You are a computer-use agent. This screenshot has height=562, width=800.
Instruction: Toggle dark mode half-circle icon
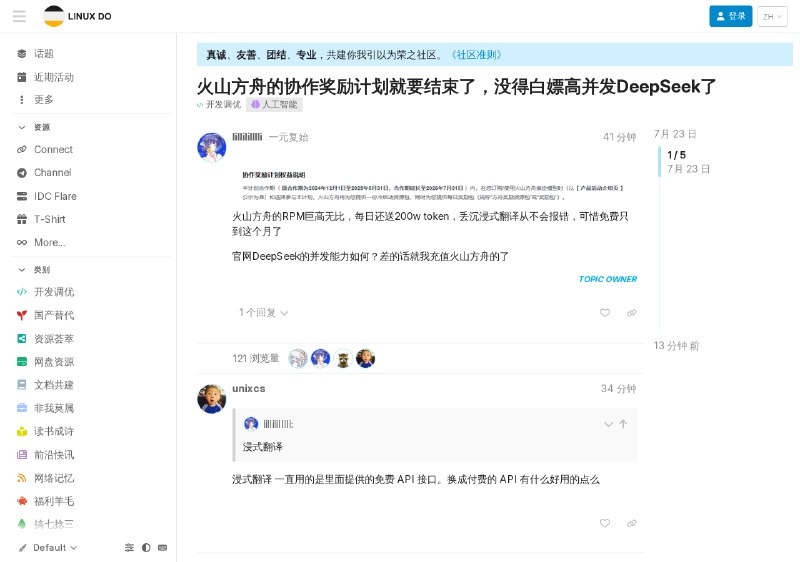[146, 547]
